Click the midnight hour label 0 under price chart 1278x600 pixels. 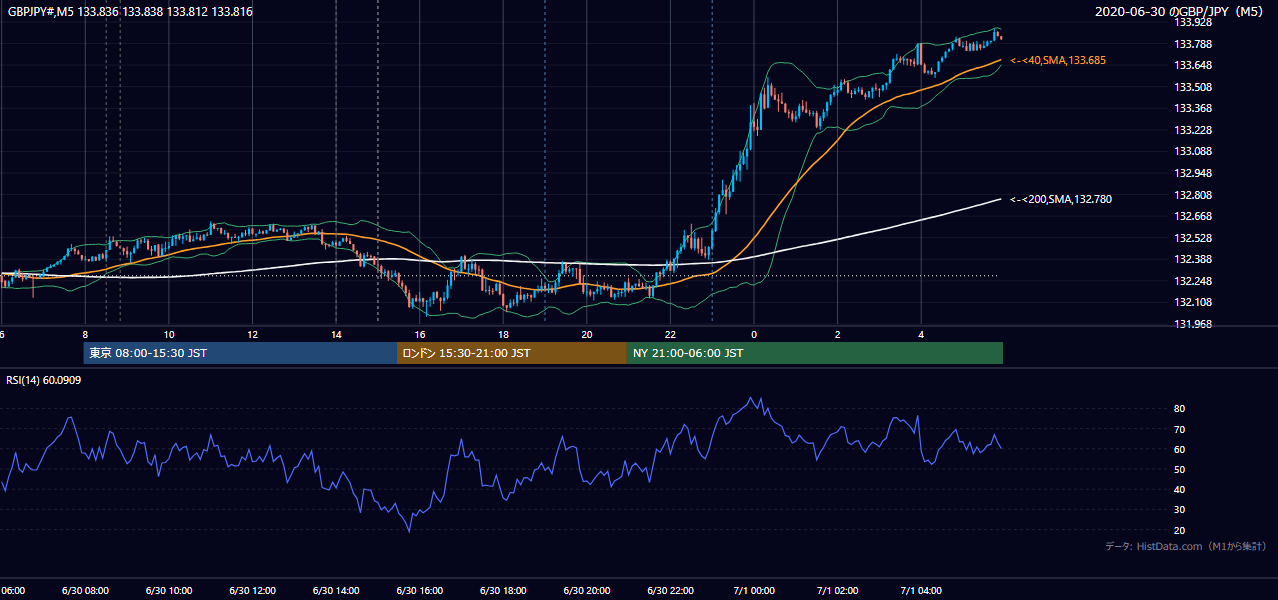(x=754, y=334)
